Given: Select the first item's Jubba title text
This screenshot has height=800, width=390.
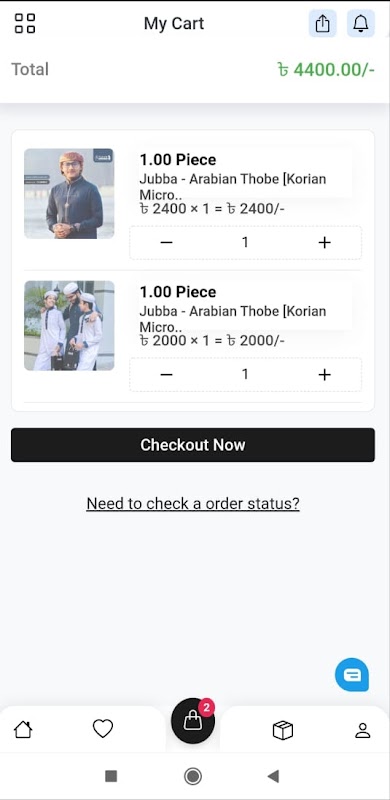Looking at the screenshot, I should [233, 187].
